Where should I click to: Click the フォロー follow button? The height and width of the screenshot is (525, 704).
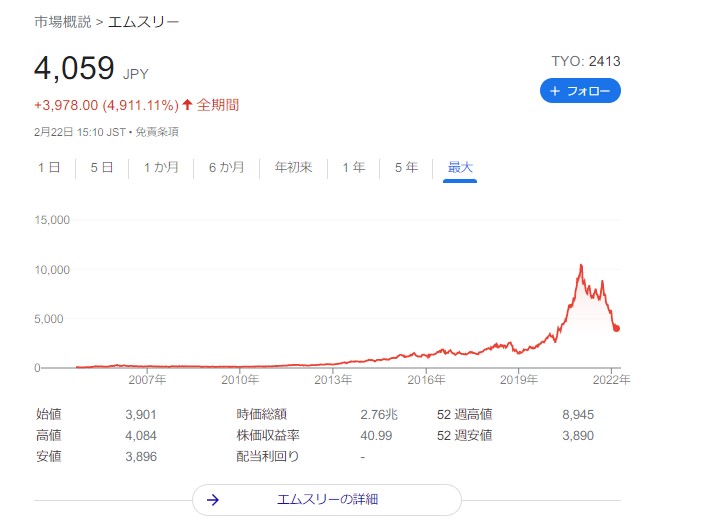click(x=580, y=91)
